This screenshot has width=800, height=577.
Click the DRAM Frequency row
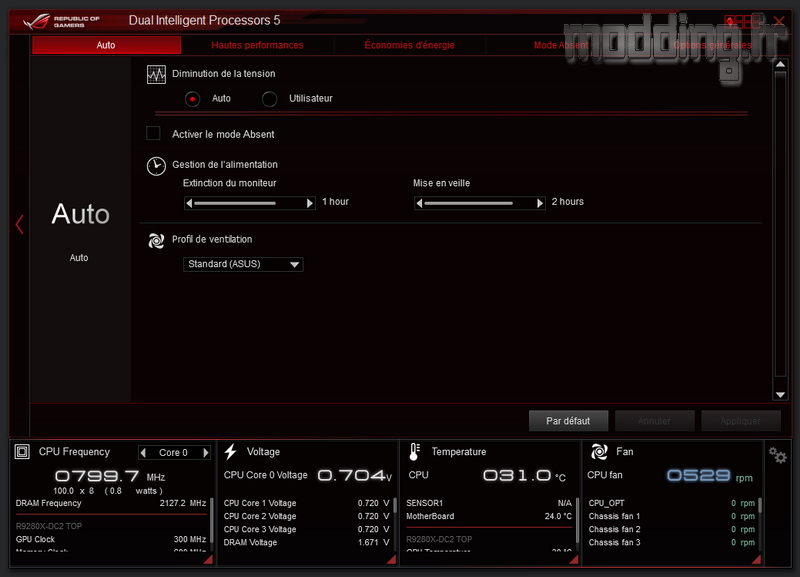pyautogui.click(x=111, y=503)
